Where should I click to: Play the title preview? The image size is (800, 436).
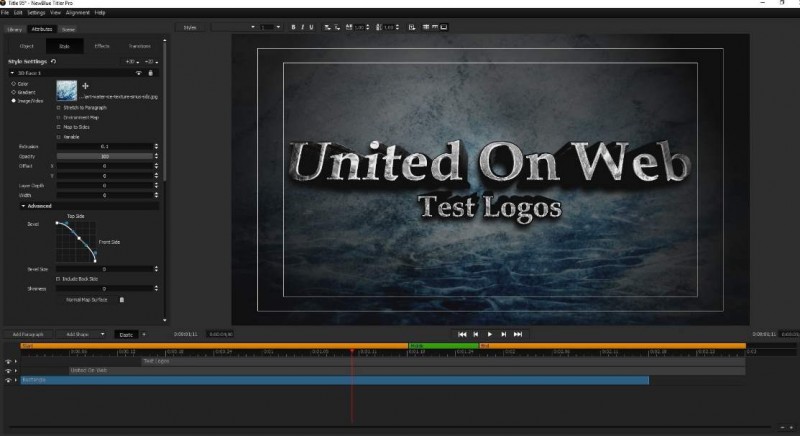coord(489,334)
